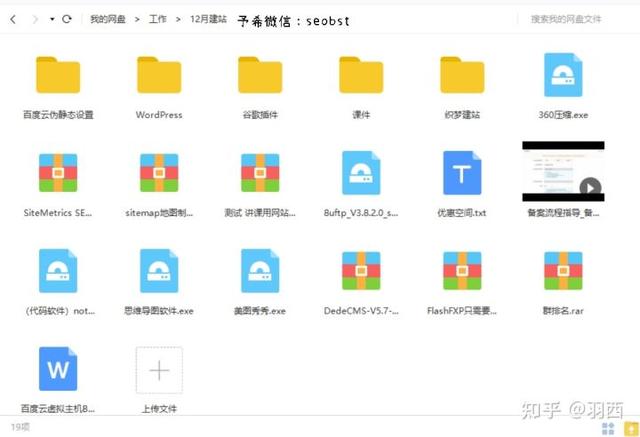Navigate to 我的网盘 breadcrumb
Screen dimensions: 640x437
pyautogui.click(x=108, y=19)
